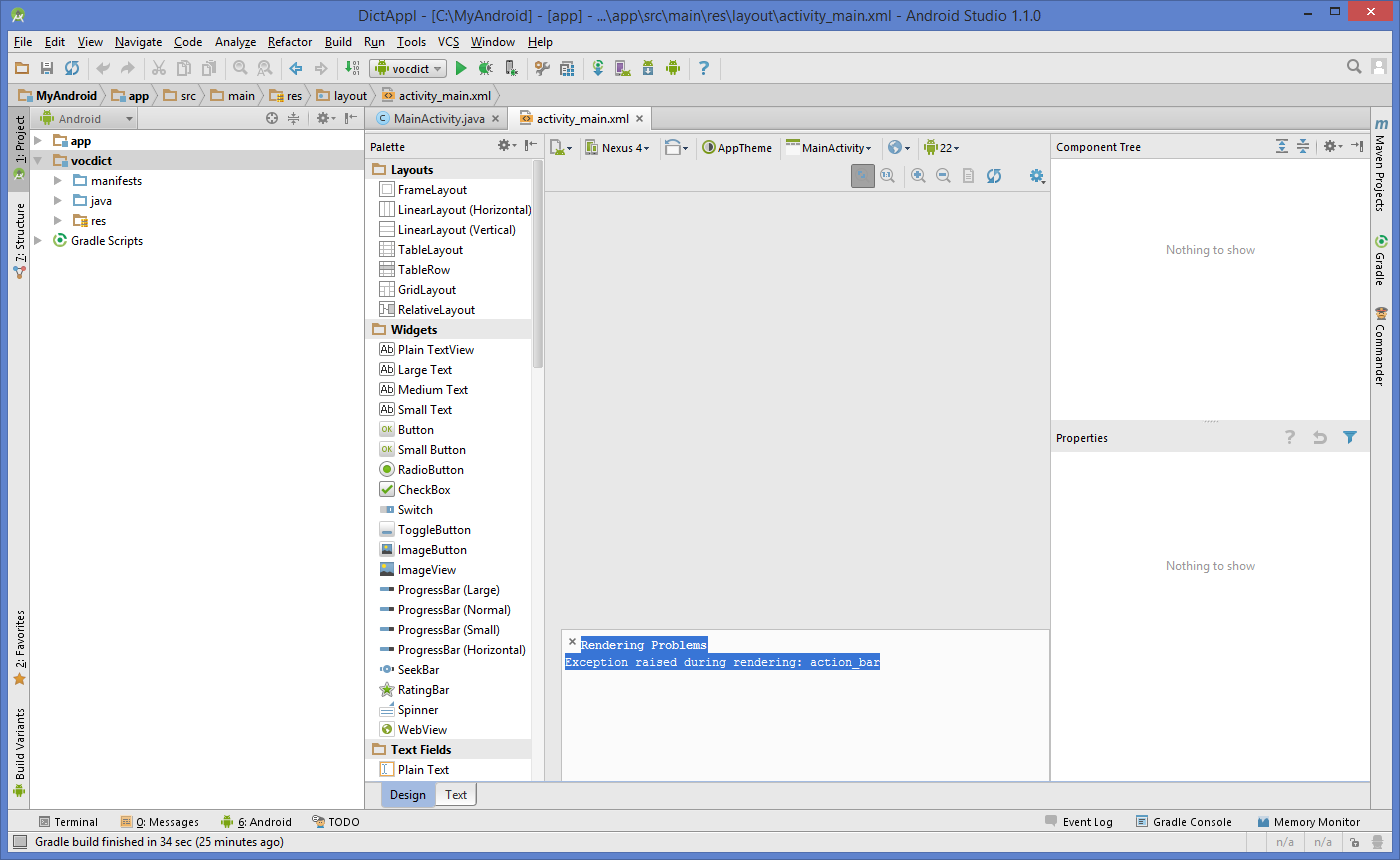Open the vocdict run configuration dropdown
The image size is (1400, 860).
click(408, 68)
